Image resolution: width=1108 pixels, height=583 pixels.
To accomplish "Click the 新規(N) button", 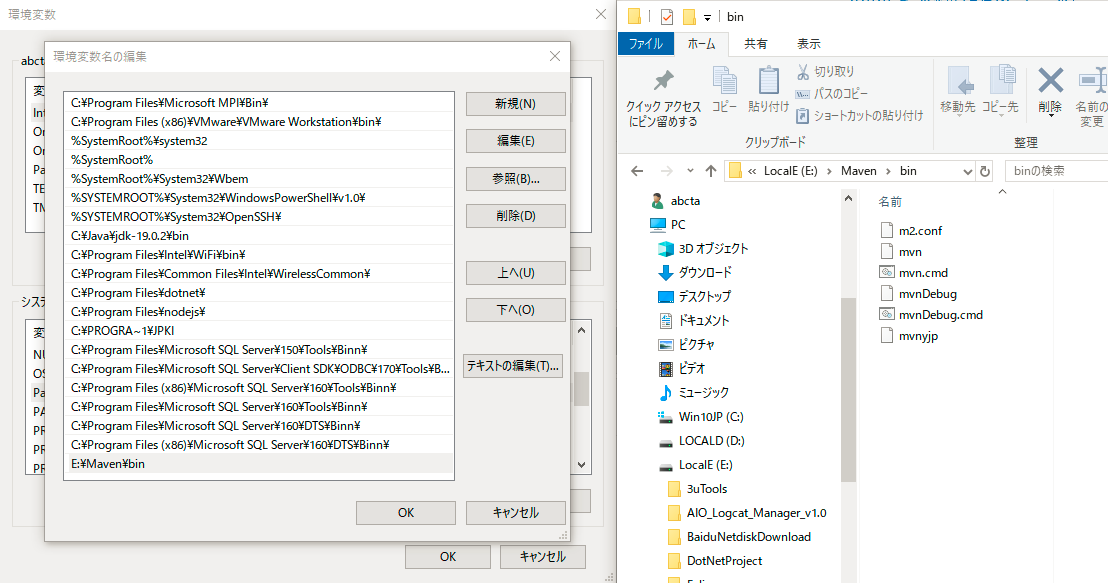I will [x=516, y=104].
